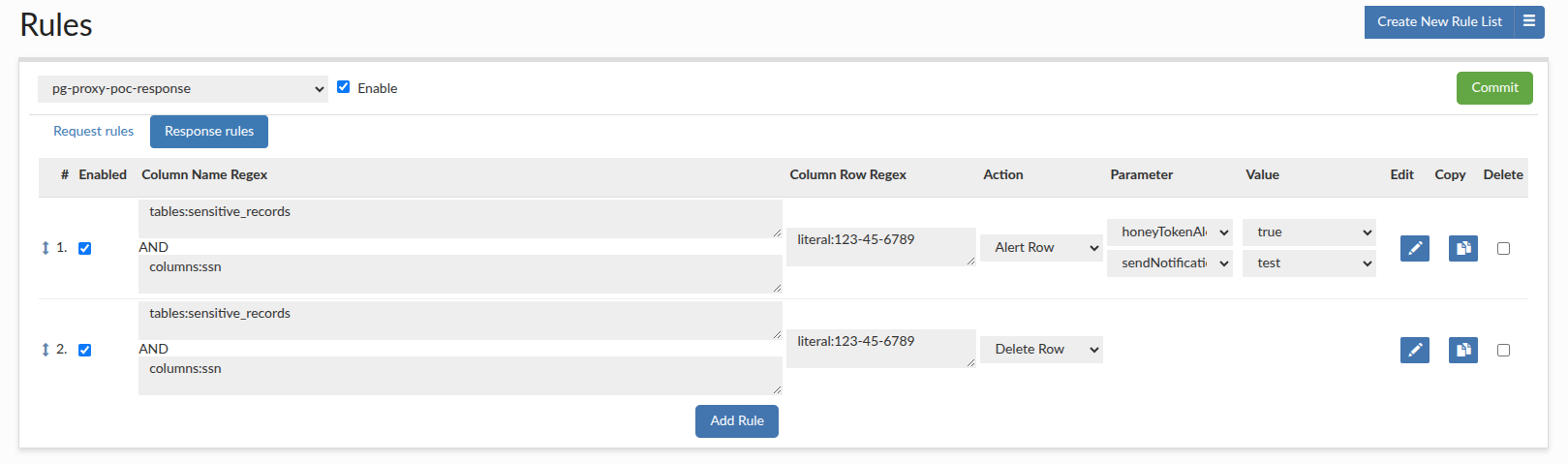Select the Response rules tab

(x=209, y=132)
